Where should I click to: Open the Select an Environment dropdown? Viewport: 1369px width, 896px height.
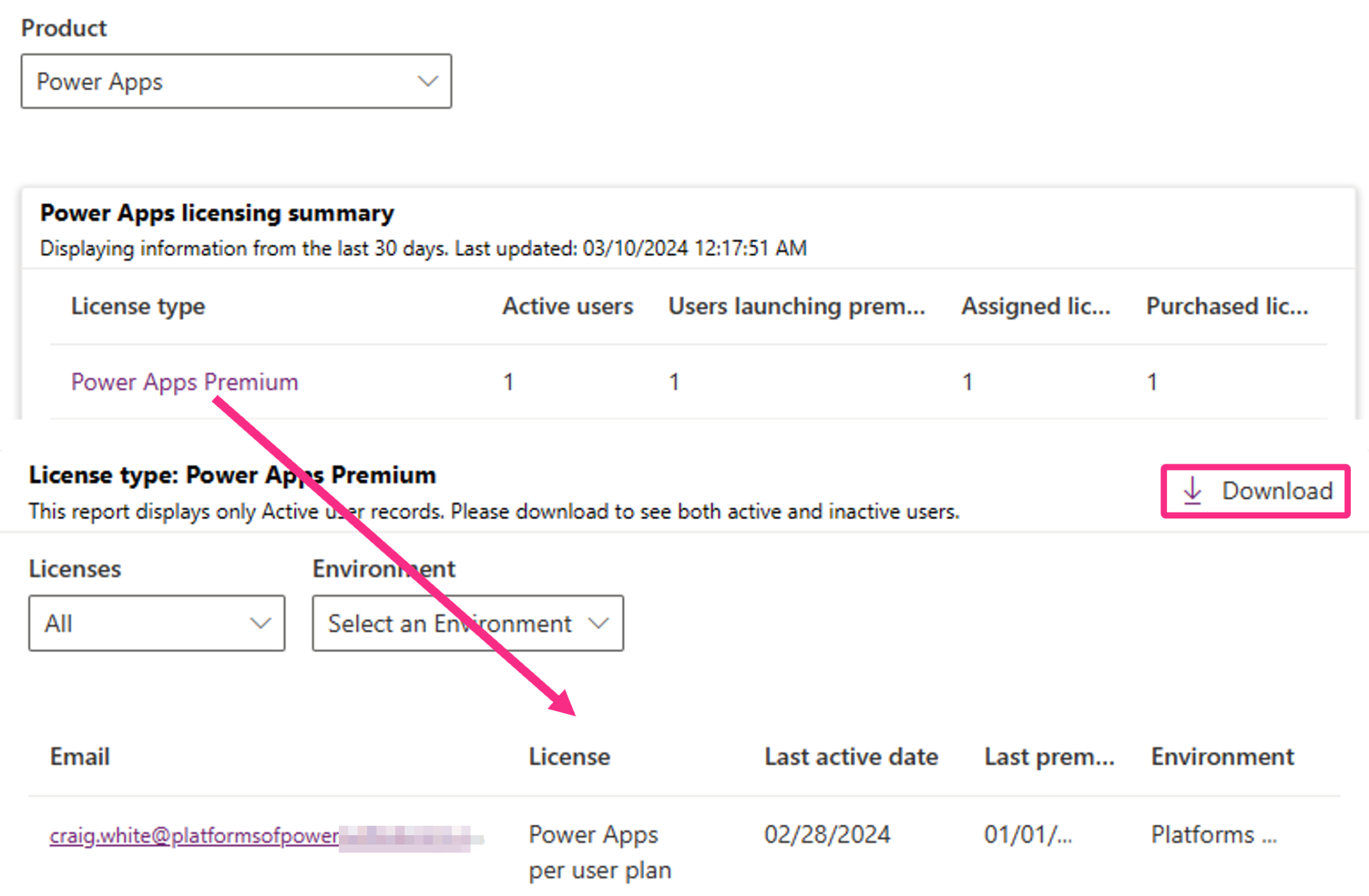(x=467, y=623)
